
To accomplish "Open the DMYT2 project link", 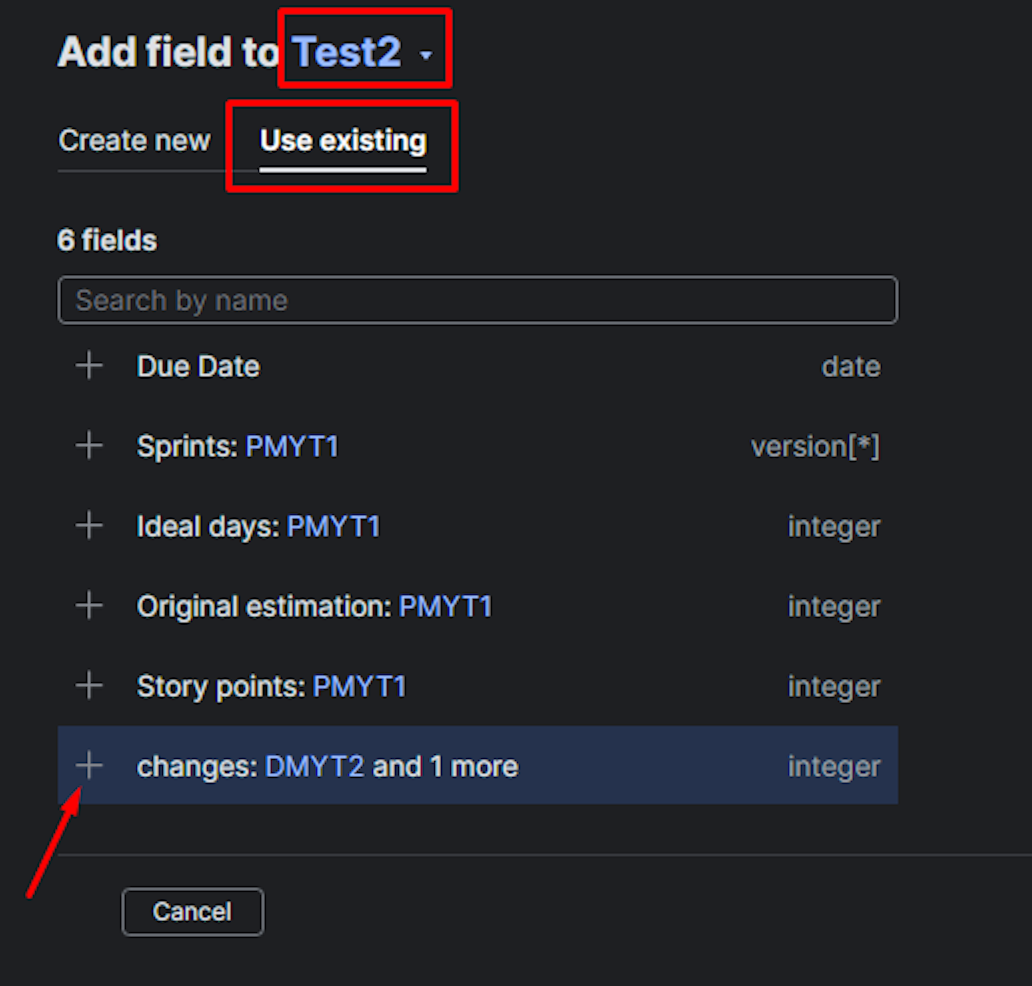I will 315,766.
